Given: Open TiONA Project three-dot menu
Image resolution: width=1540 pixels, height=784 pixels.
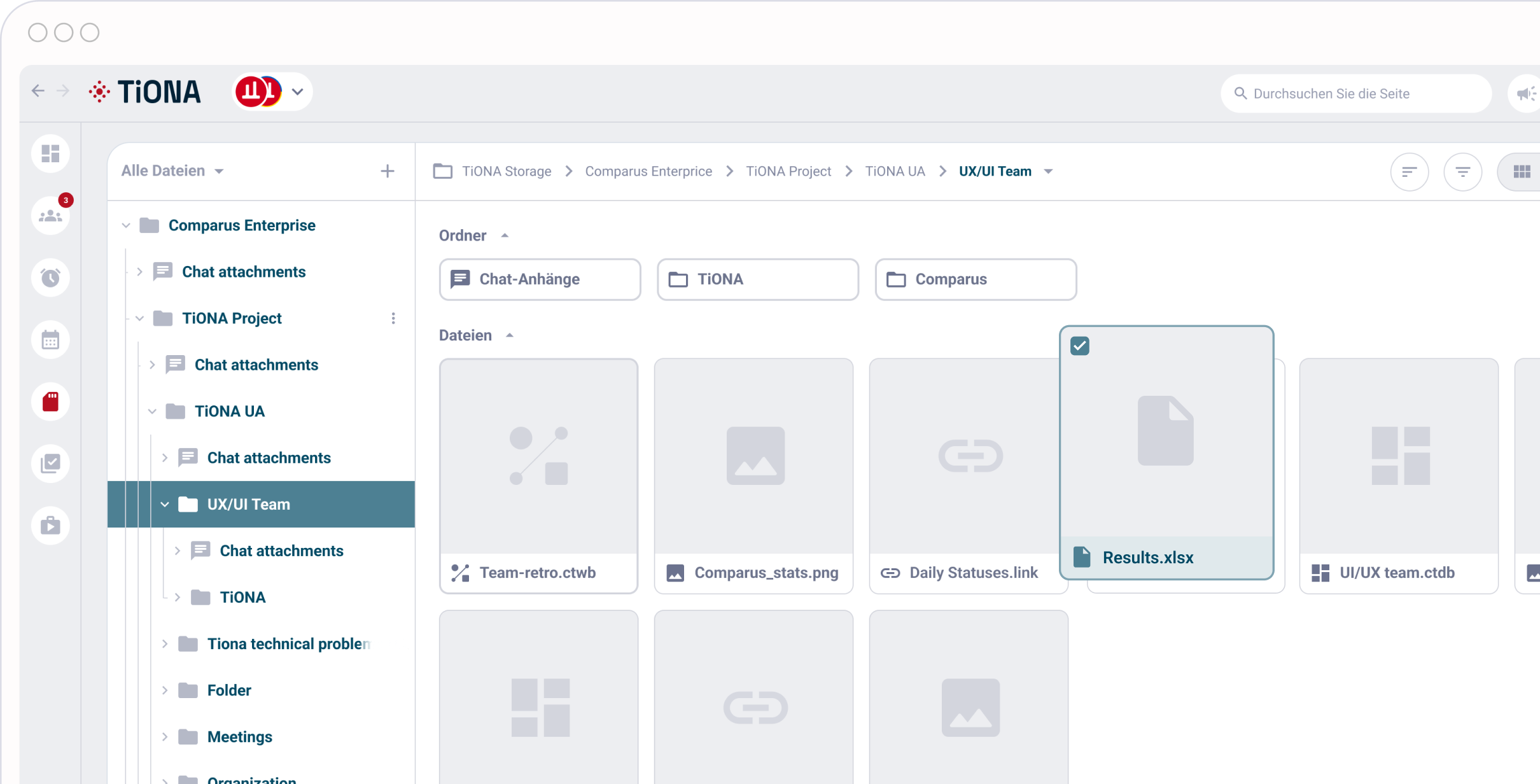Looking at the screenshot, I should 393,318.
